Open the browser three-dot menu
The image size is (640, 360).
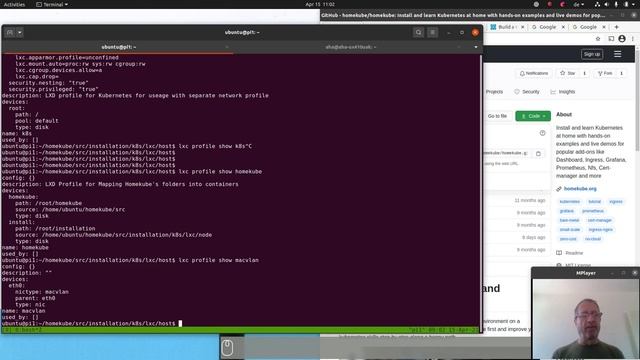(x=633, y=39)
